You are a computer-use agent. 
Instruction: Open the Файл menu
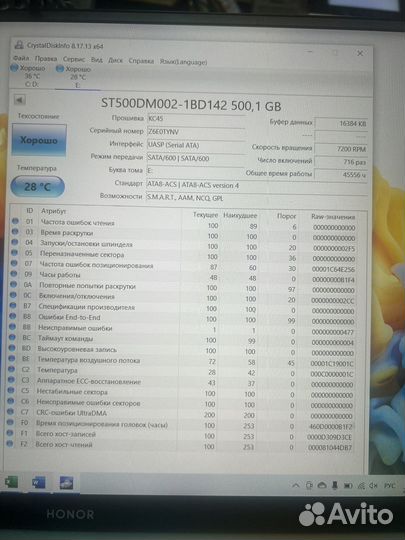pyautogui.click(x=21, y=58)
